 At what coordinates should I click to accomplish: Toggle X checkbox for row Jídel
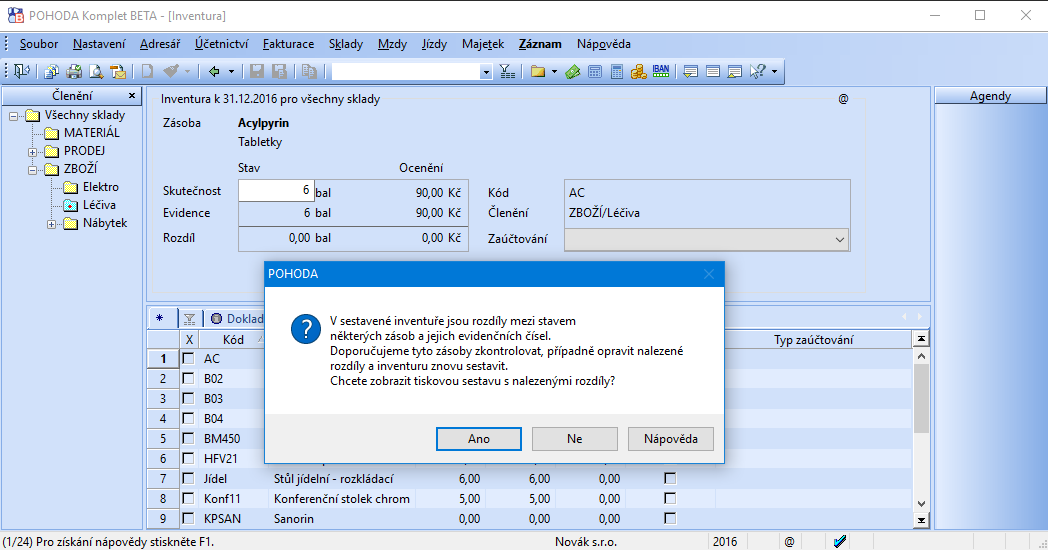point(188,479)
